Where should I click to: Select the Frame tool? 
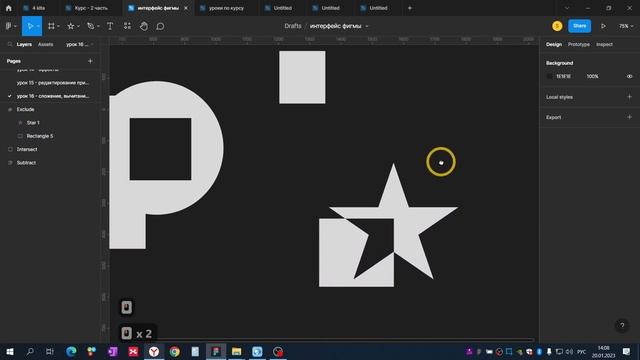coord(51,26)
